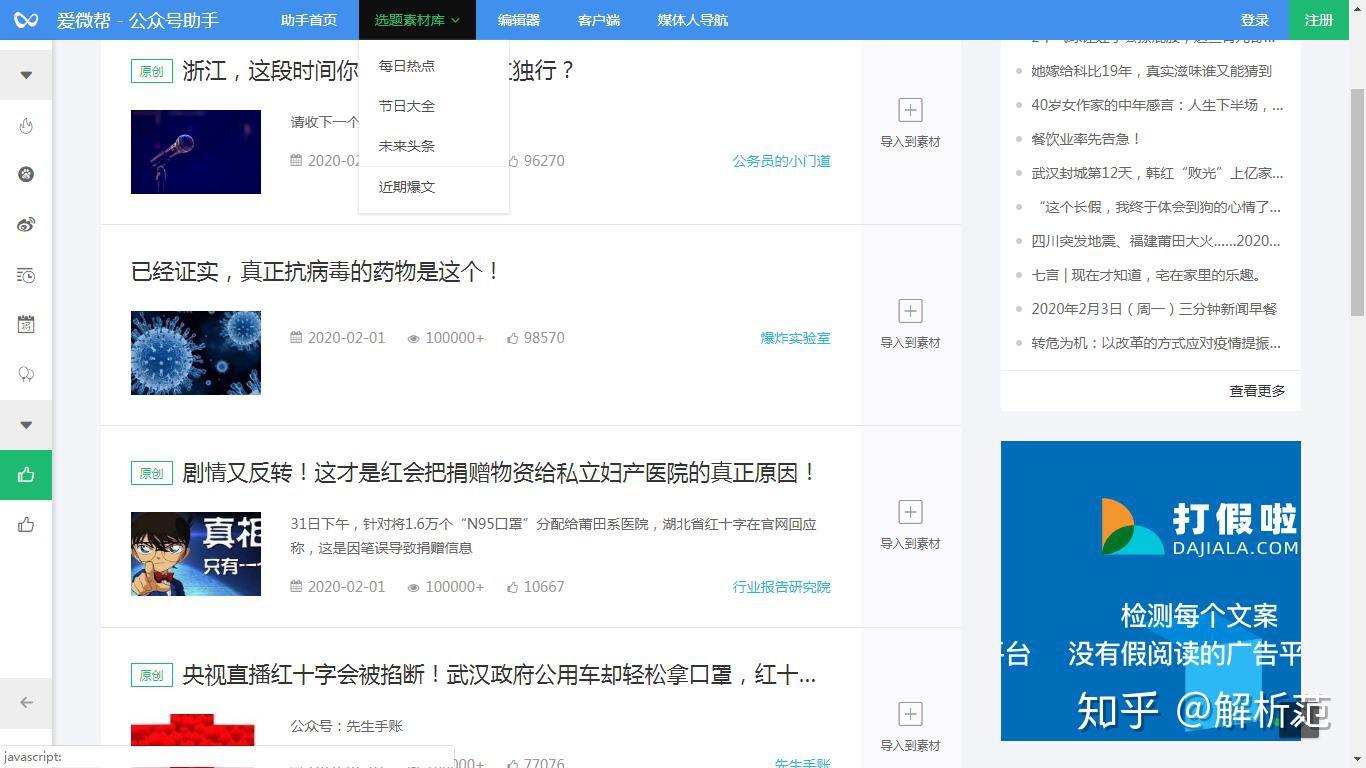Click the like count 98570
The width and height of the screenshot is (1366, 768).
tap(544, 338)
